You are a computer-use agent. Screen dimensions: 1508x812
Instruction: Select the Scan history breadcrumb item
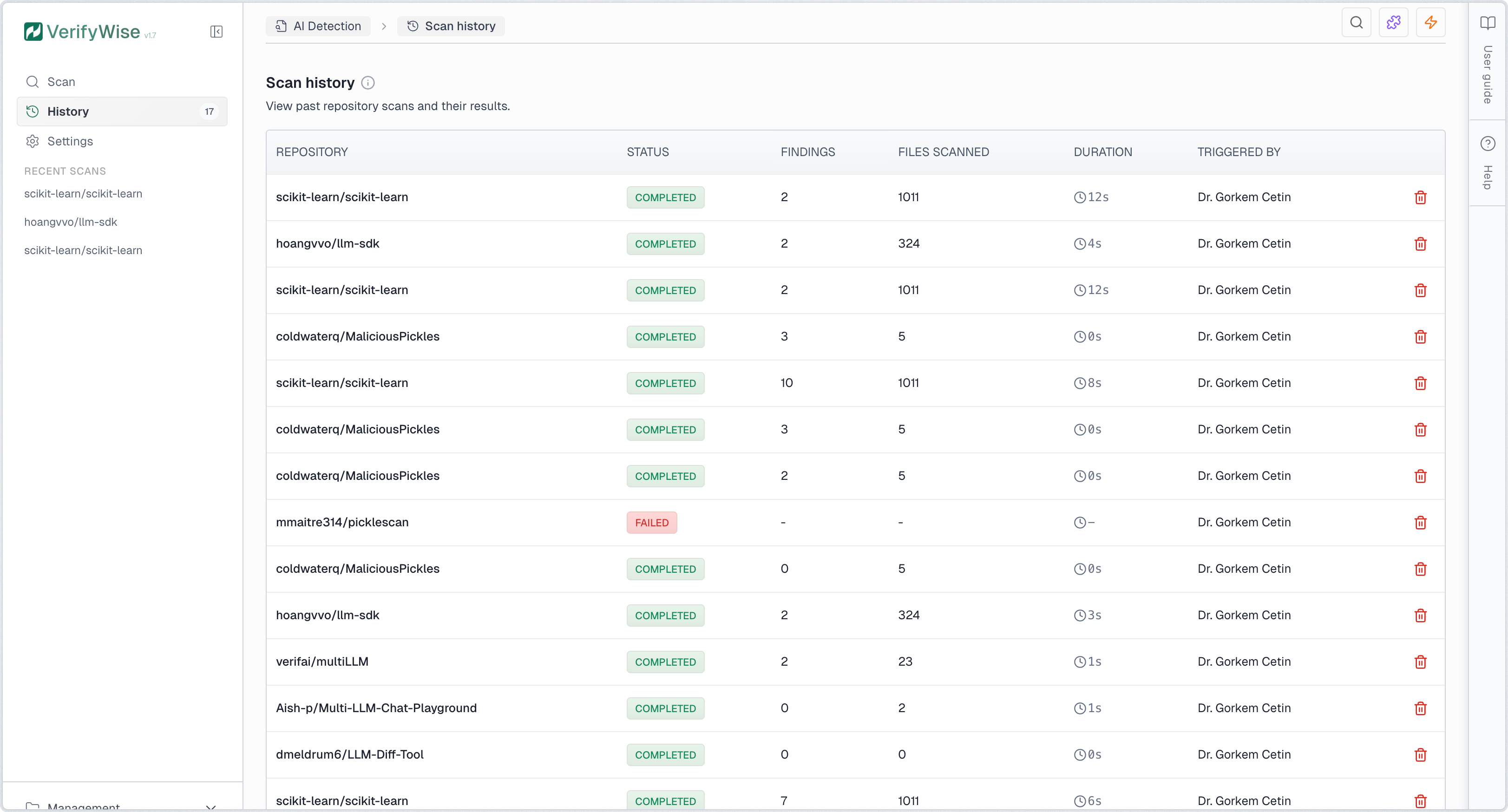click(x=451, y=26)
